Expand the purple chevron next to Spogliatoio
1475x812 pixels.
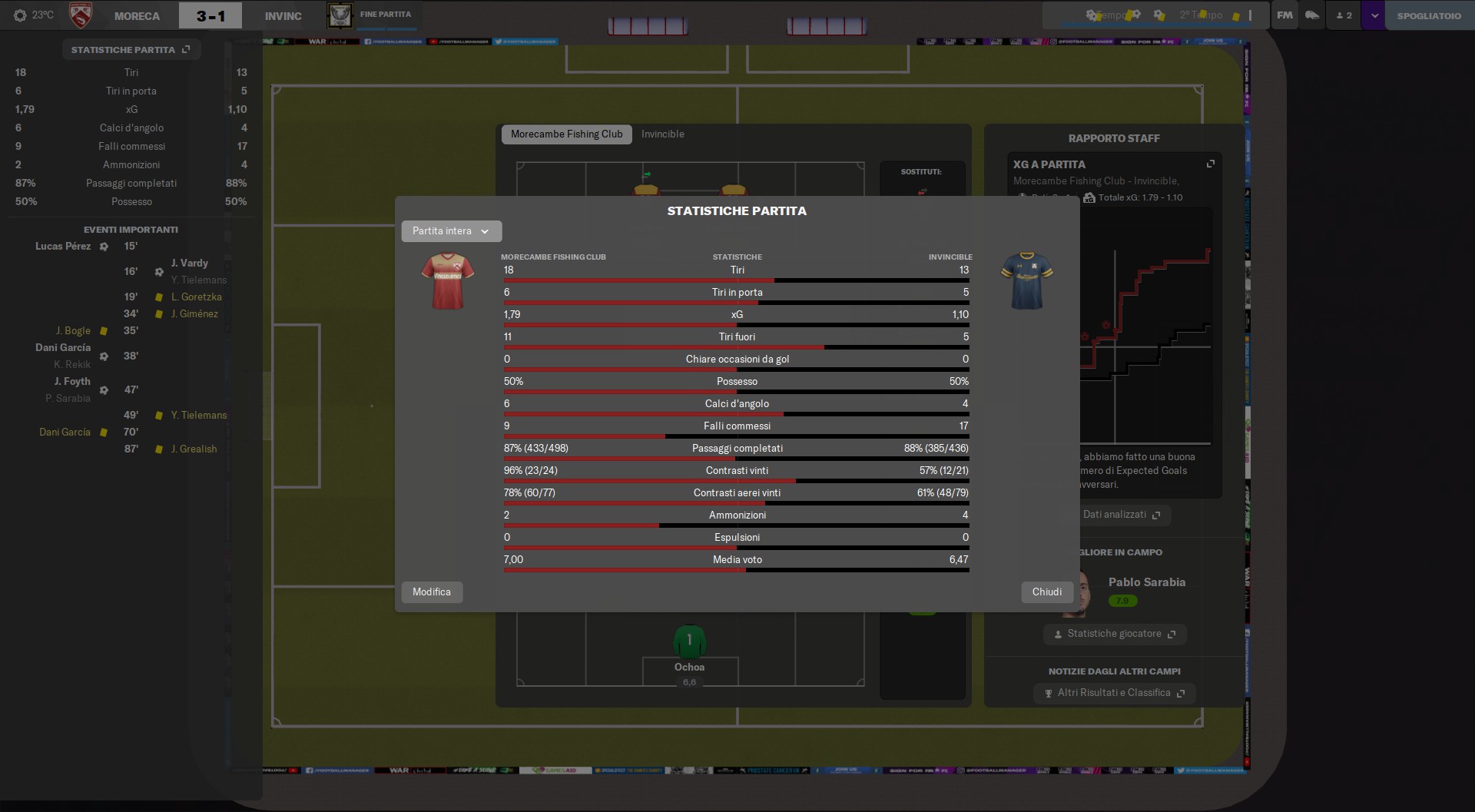[x=1374, y=15]
